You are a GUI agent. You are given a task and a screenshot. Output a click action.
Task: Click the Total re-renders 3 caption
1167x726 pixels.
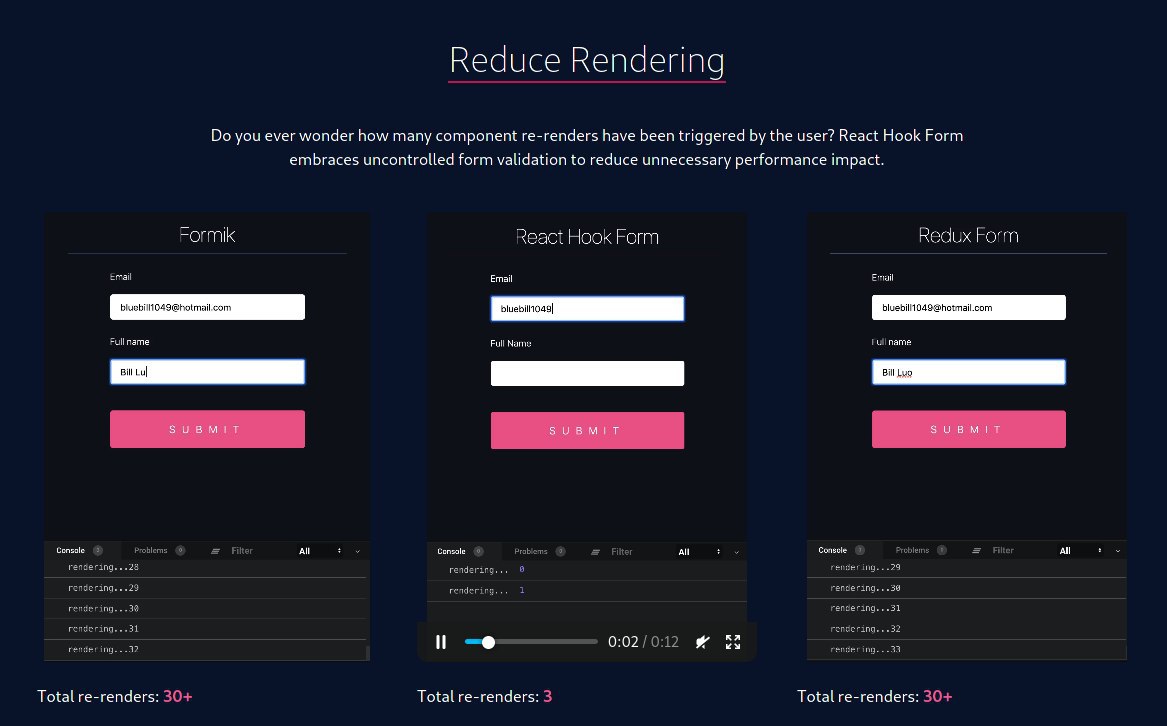coord(485,696)
